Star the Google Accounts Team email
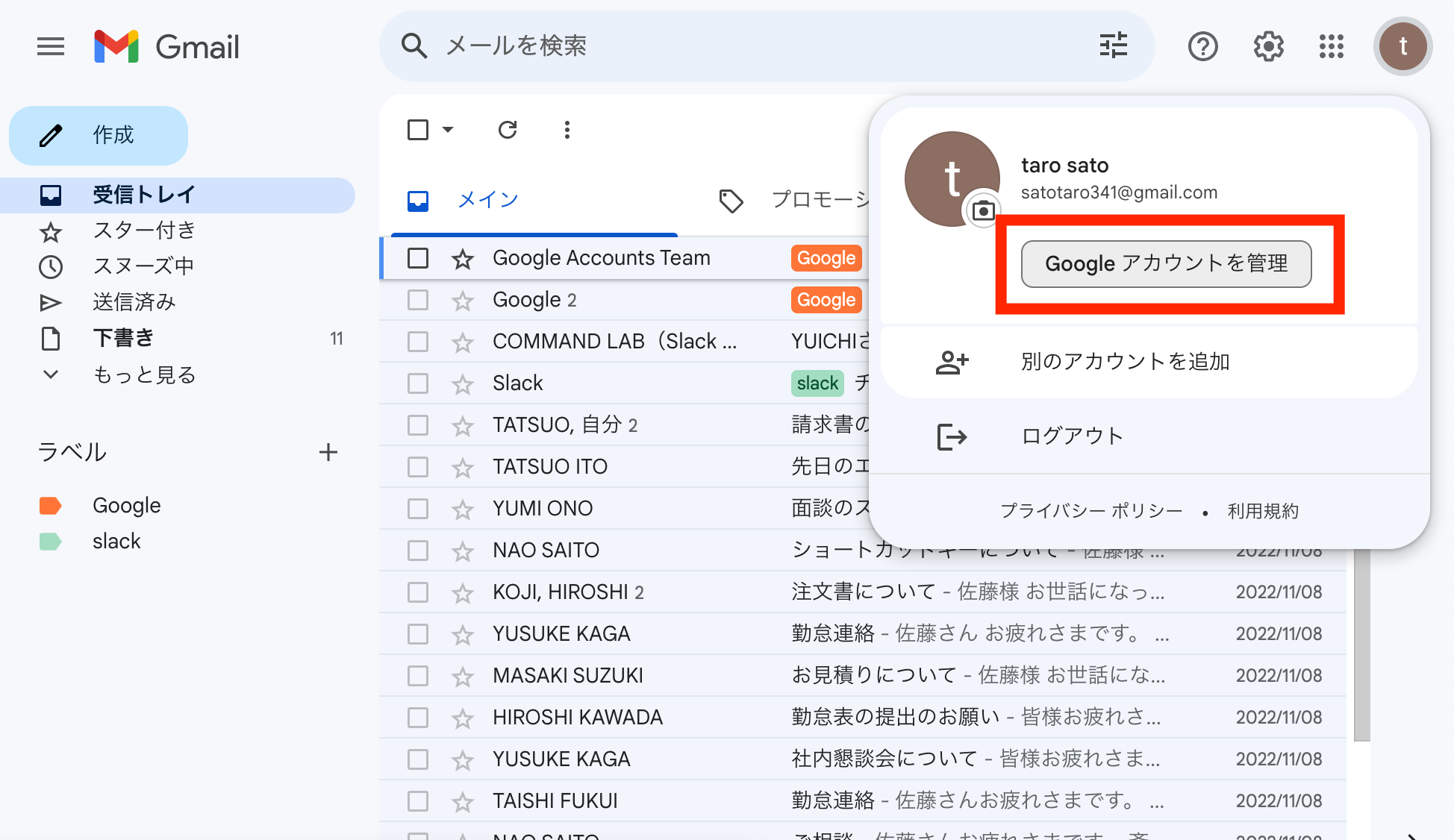This screenshot has width=1454, height=840. pos(463,258)
